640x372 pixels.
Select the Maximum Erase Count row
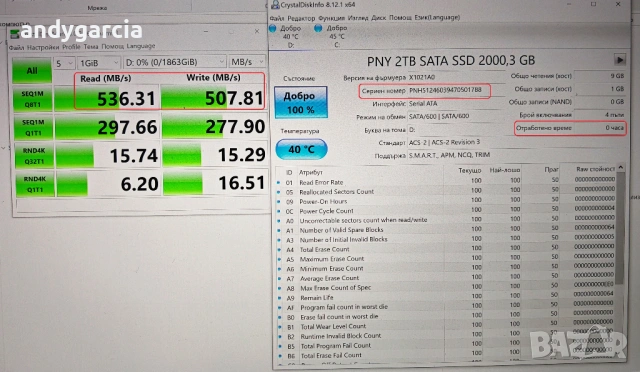pos(446,259)
